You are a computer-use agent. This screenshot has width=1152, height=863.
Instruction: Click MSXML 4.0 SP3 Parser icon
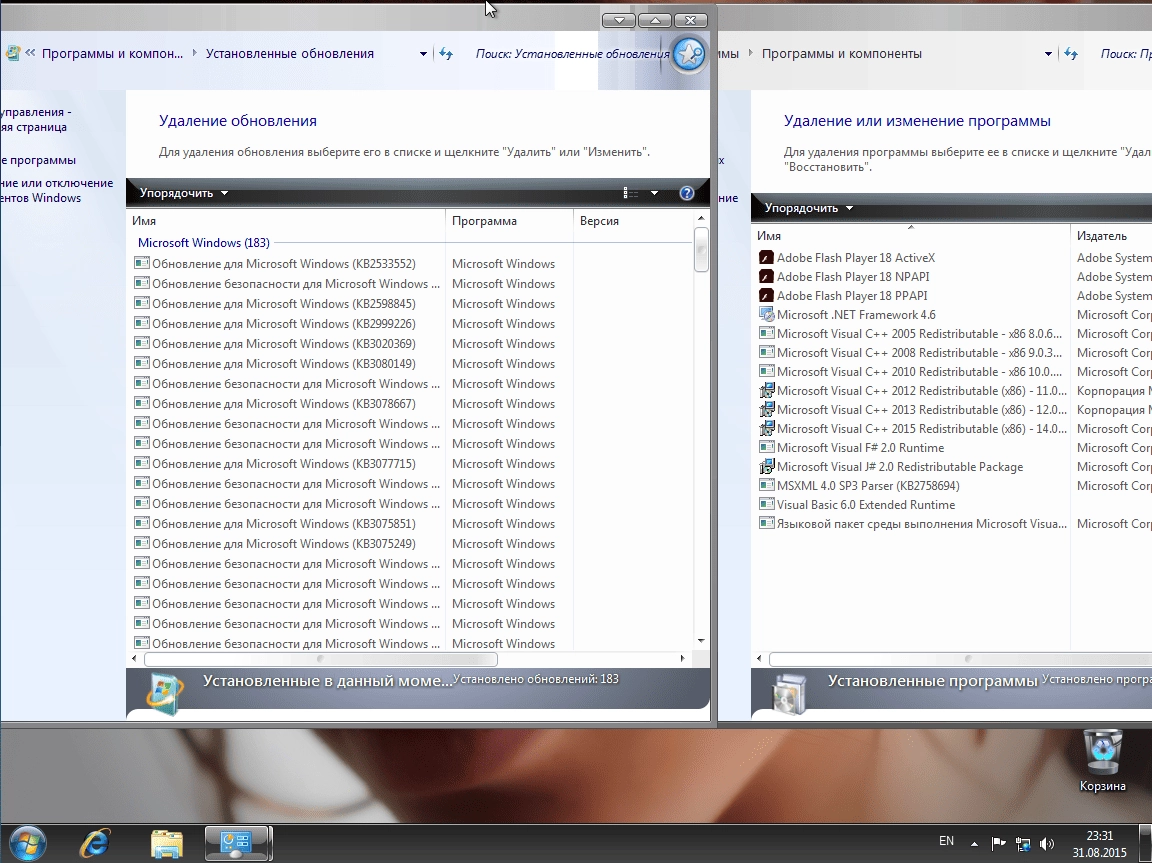pos(766,485)
